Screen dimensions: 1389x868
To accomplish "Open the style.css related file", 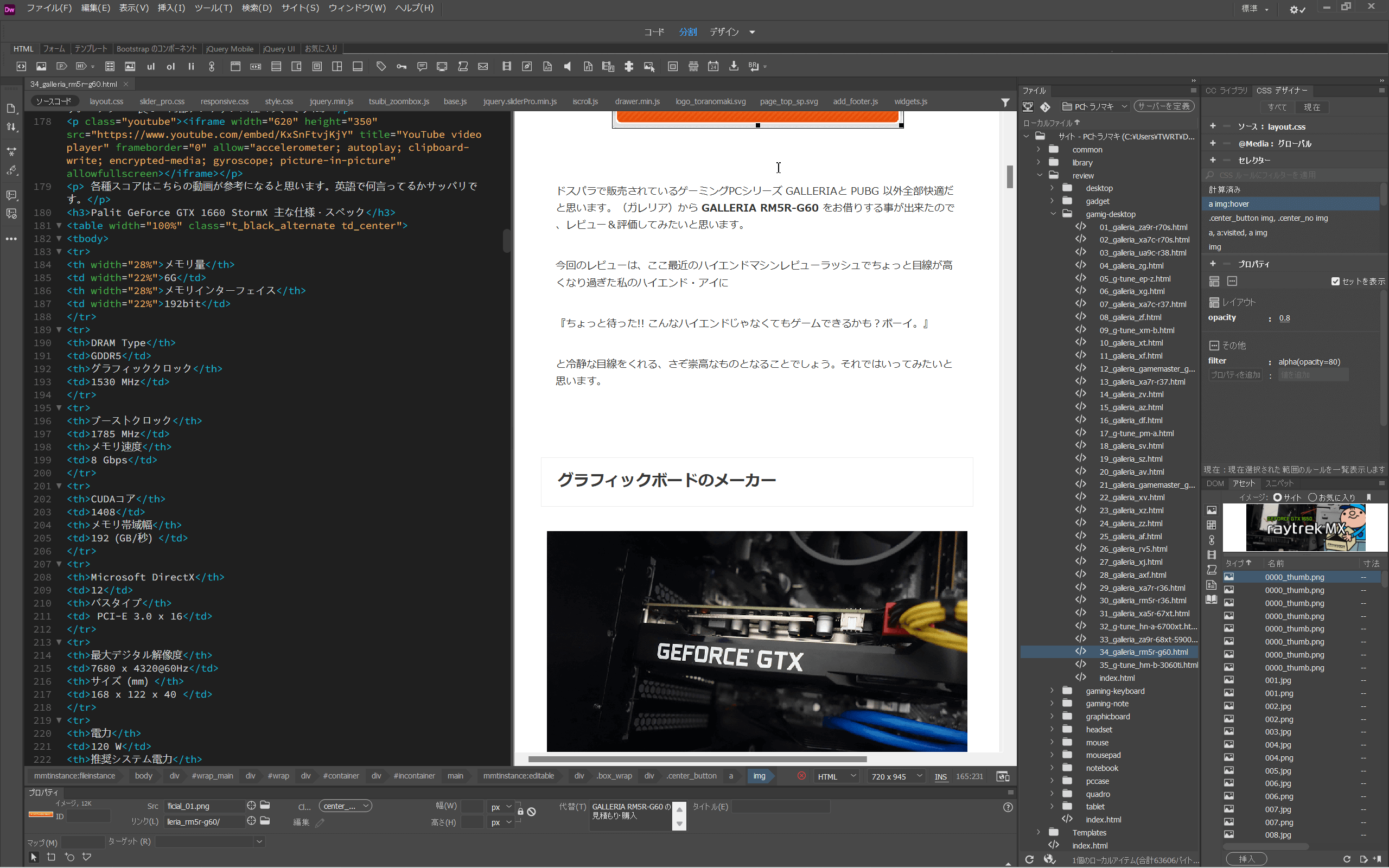I will click(x=279, y=101).
